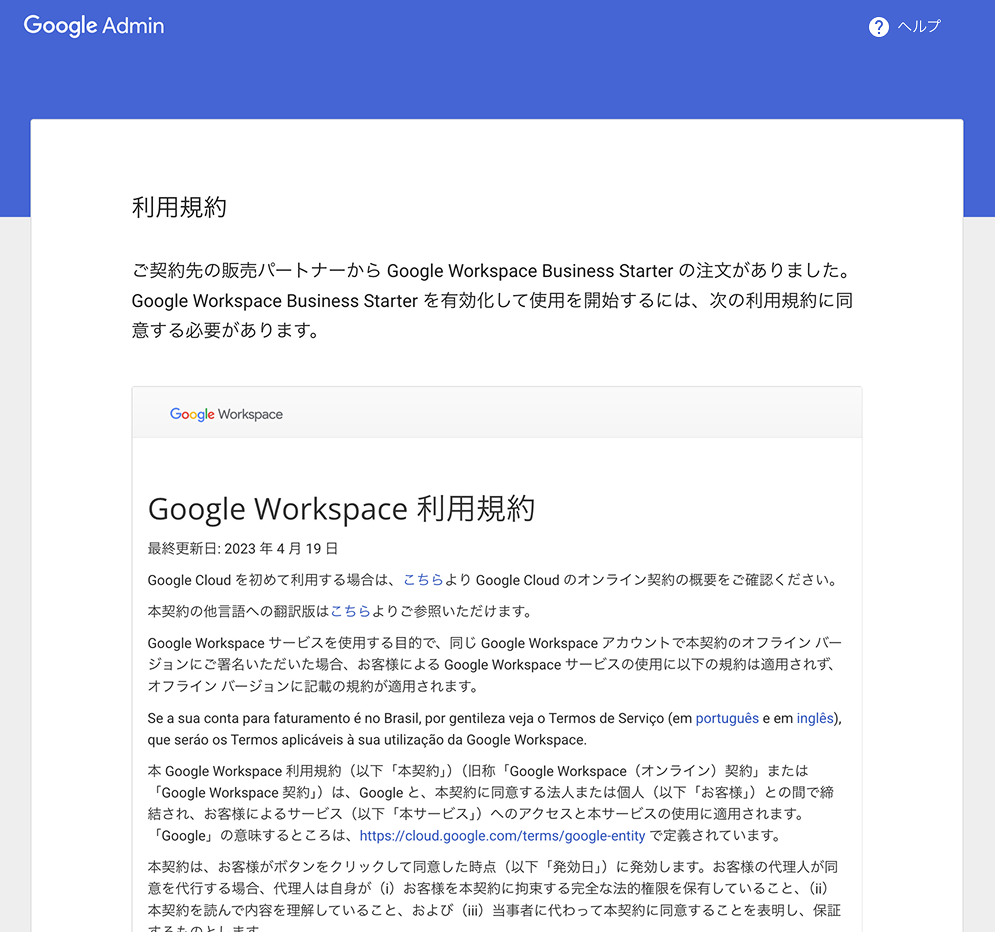Click the paragraph about the offline version
This screenshot has width=995, height=932.
(490, 665)
